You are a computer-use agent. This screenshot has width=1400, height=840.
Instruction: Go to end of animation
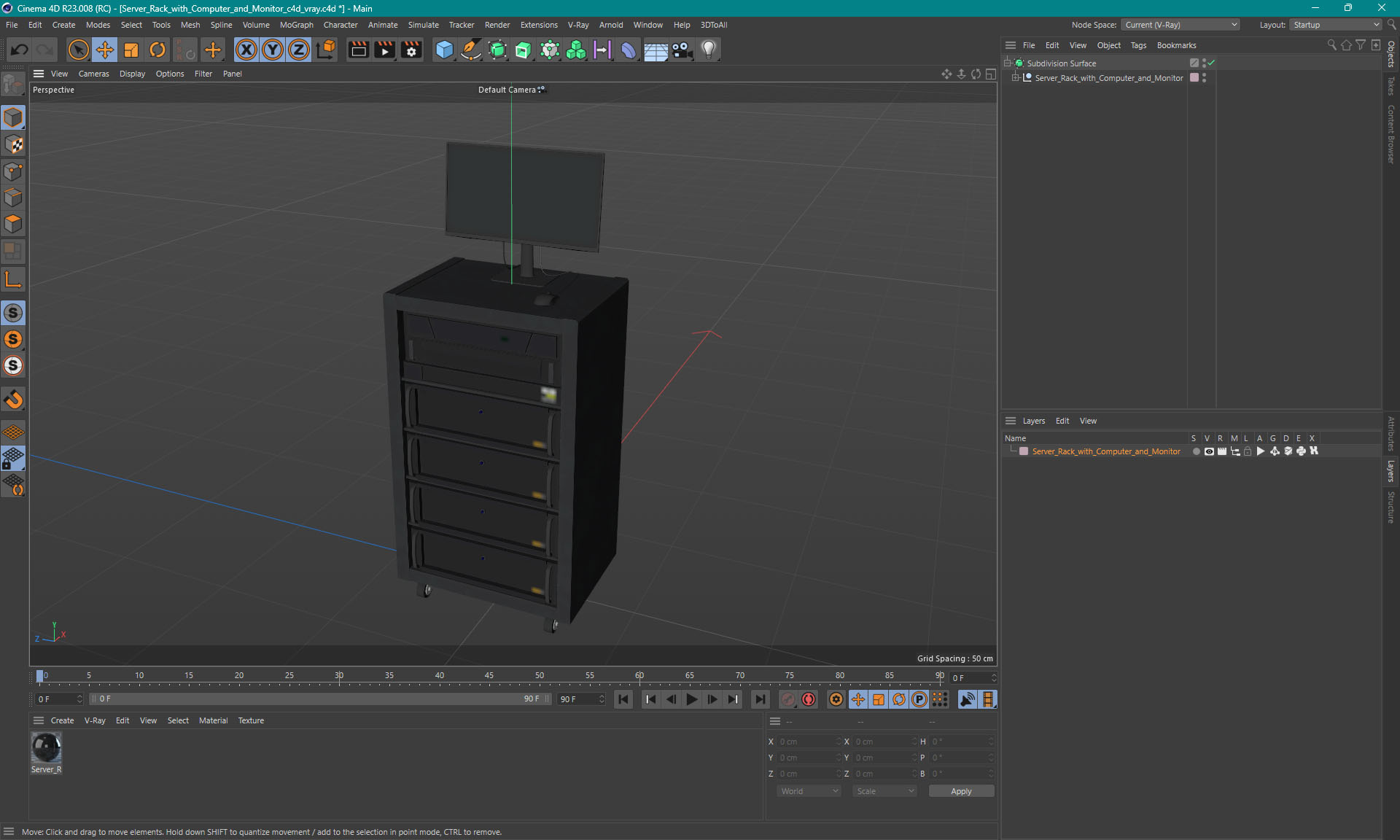[x=761, y=699]
